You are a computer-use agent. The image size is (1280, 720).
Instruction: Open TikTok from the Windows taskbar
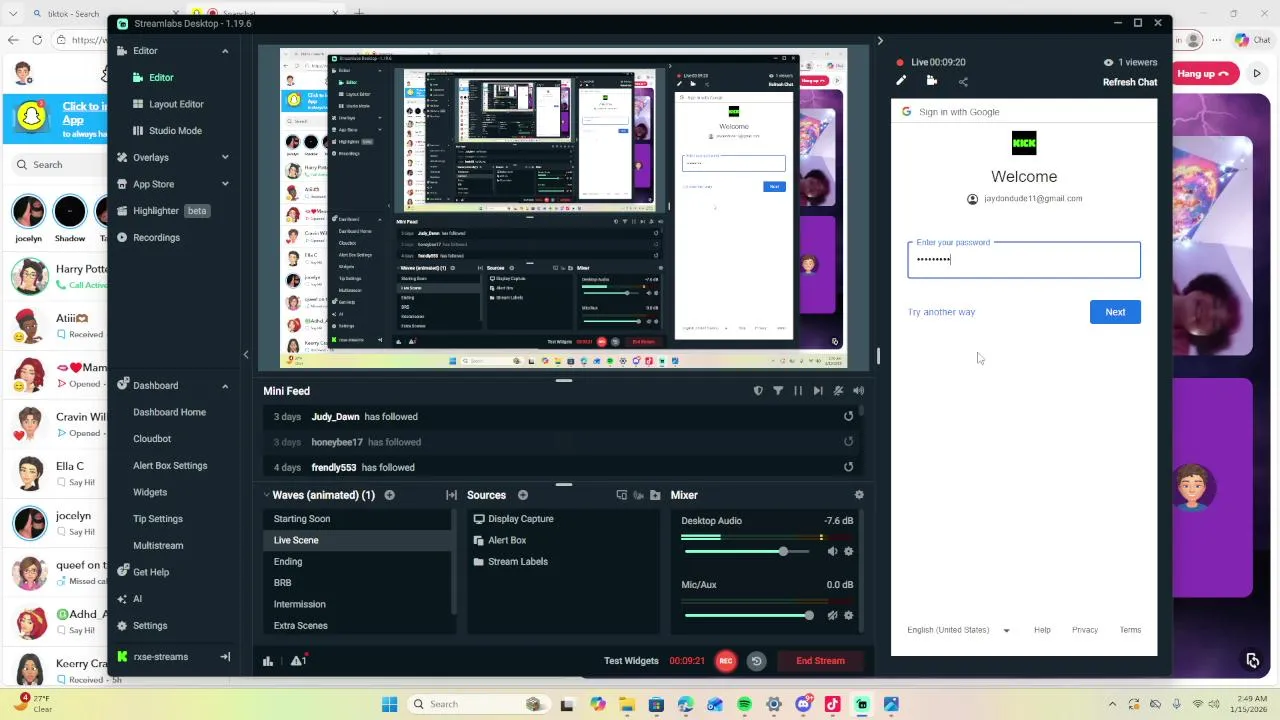(x=832, y=704)
